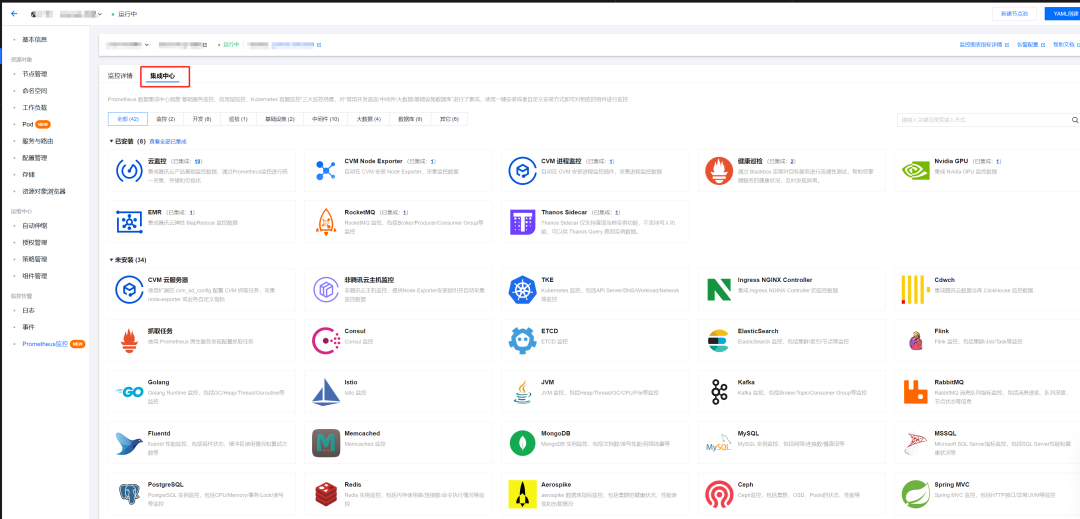Click the ETCD gear icon
1080x519 pixels.
coord(523,341)
